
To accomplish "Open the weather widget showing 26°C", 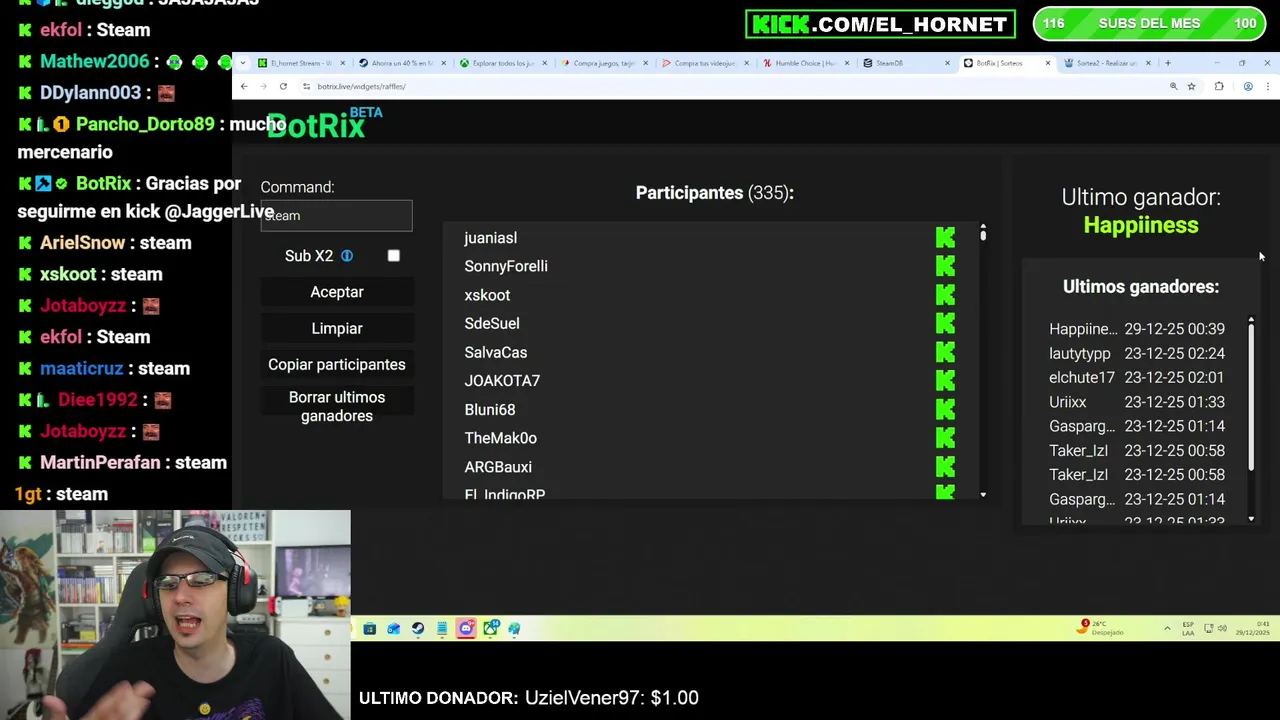I will pyautogui.click(x=1102, y=628).
